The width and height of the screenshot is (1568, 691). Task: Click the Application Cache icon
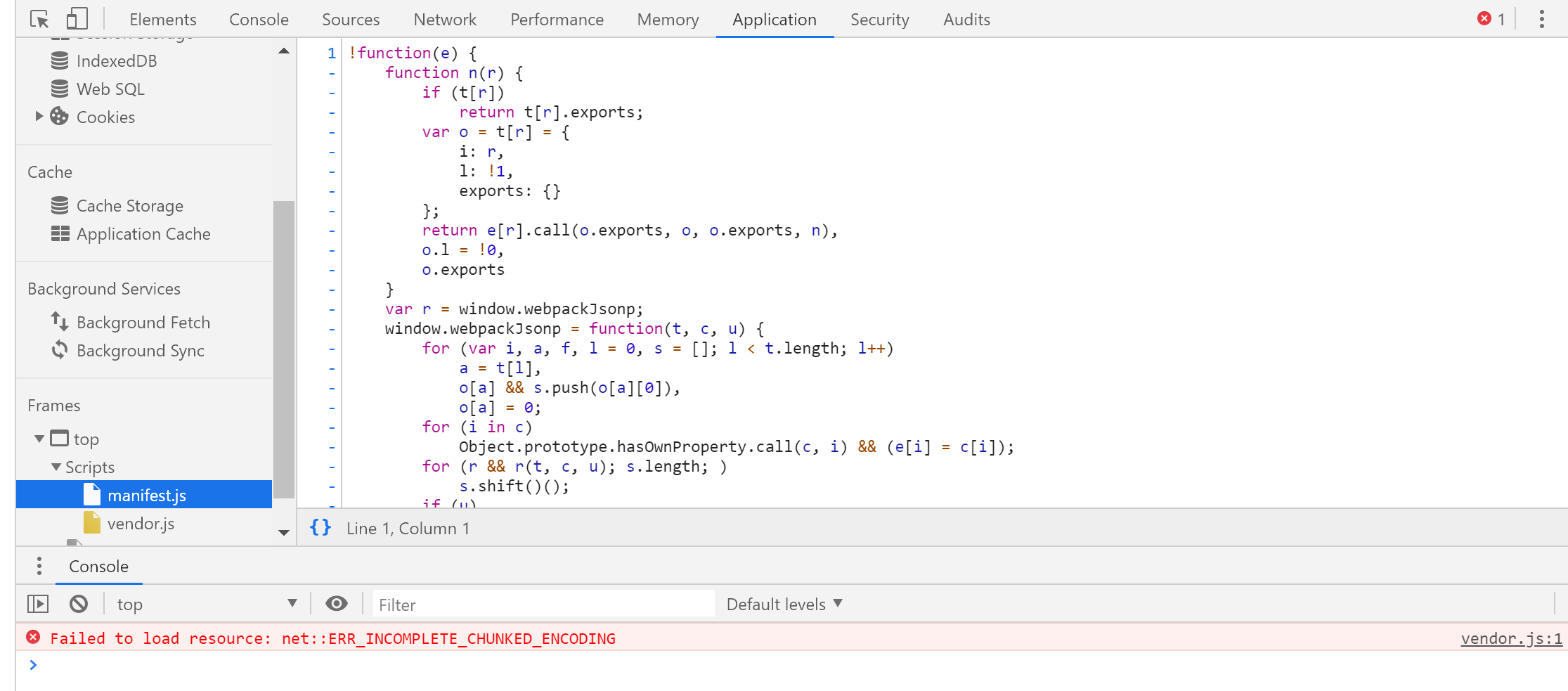click(x=60, y=233)
